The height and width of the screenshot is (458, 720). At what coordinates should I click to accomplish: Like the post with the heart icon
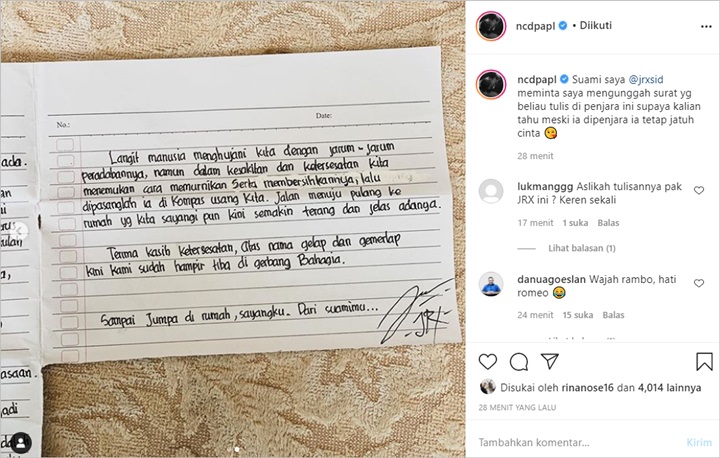tap(488, 362)
